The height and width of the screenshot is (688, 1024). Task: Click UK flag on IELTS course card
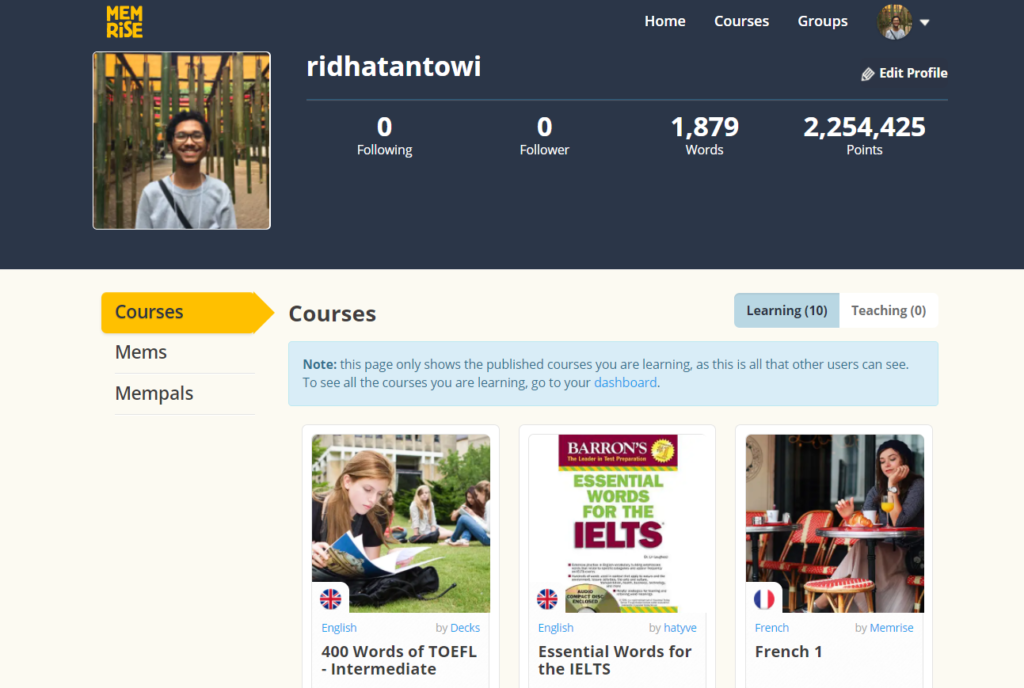[x=547, y=599]
